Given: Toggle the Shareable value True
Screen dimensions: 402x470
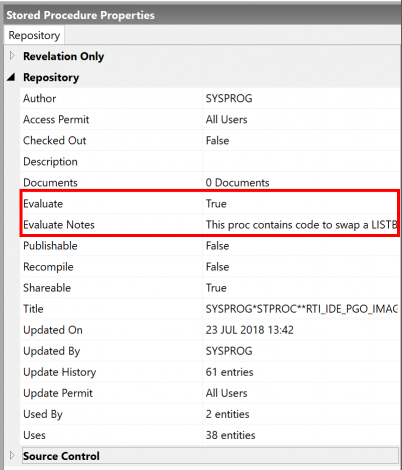Looking at the screenshot, I should tap(216, 288).
